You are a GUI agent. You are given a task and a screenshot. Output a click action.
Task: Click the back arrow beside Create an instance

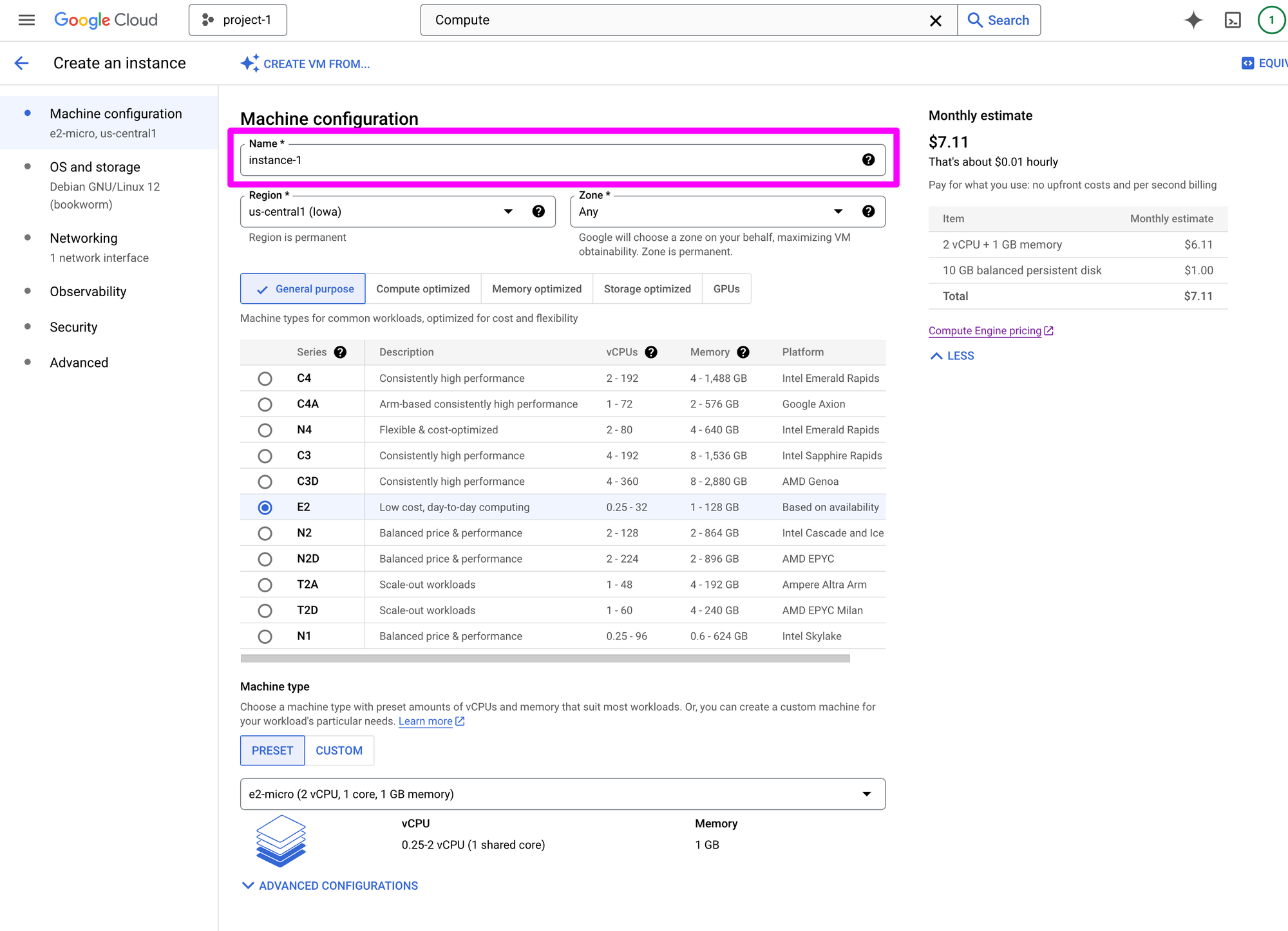[x=22, y=63]
